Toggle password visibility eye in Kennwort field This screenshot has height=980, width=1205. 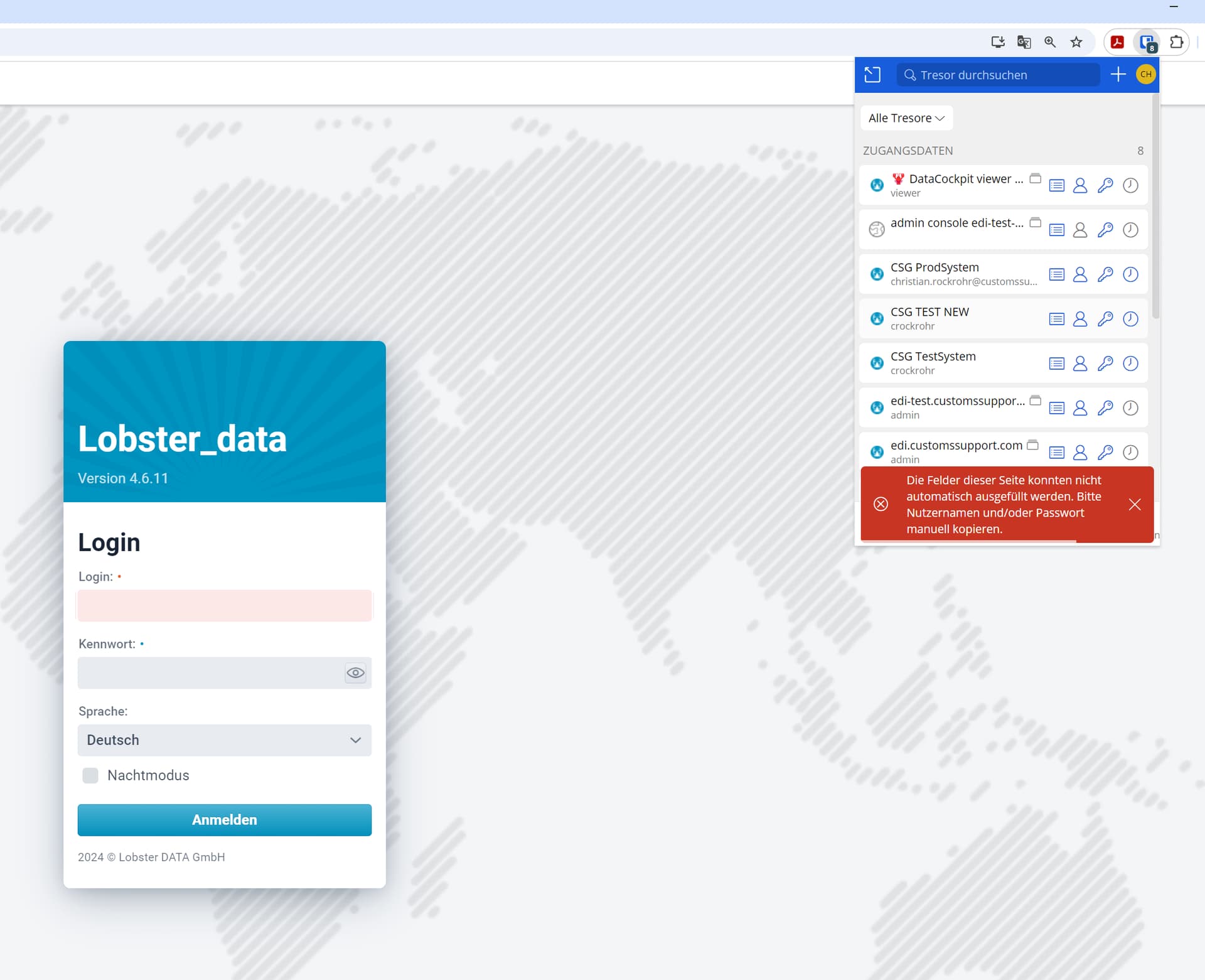point(355,673)
